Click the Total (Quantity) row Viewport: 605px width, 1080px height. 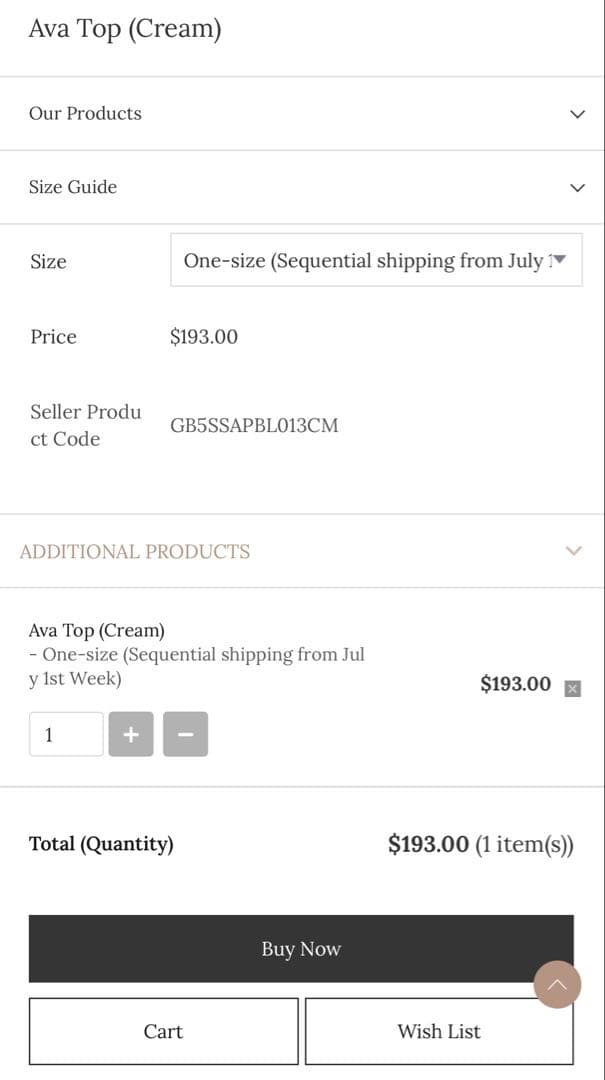pos(102,844)
